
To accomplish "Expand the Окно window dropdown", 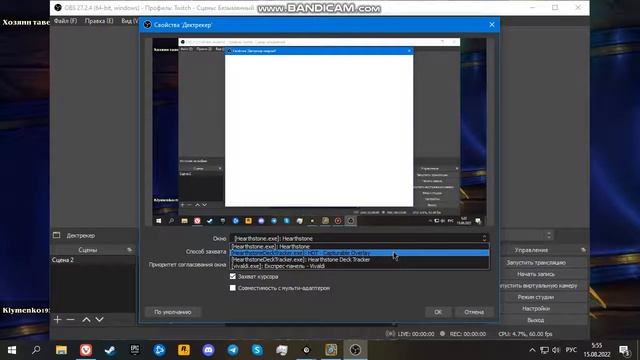I will click(x=359, y=238).
